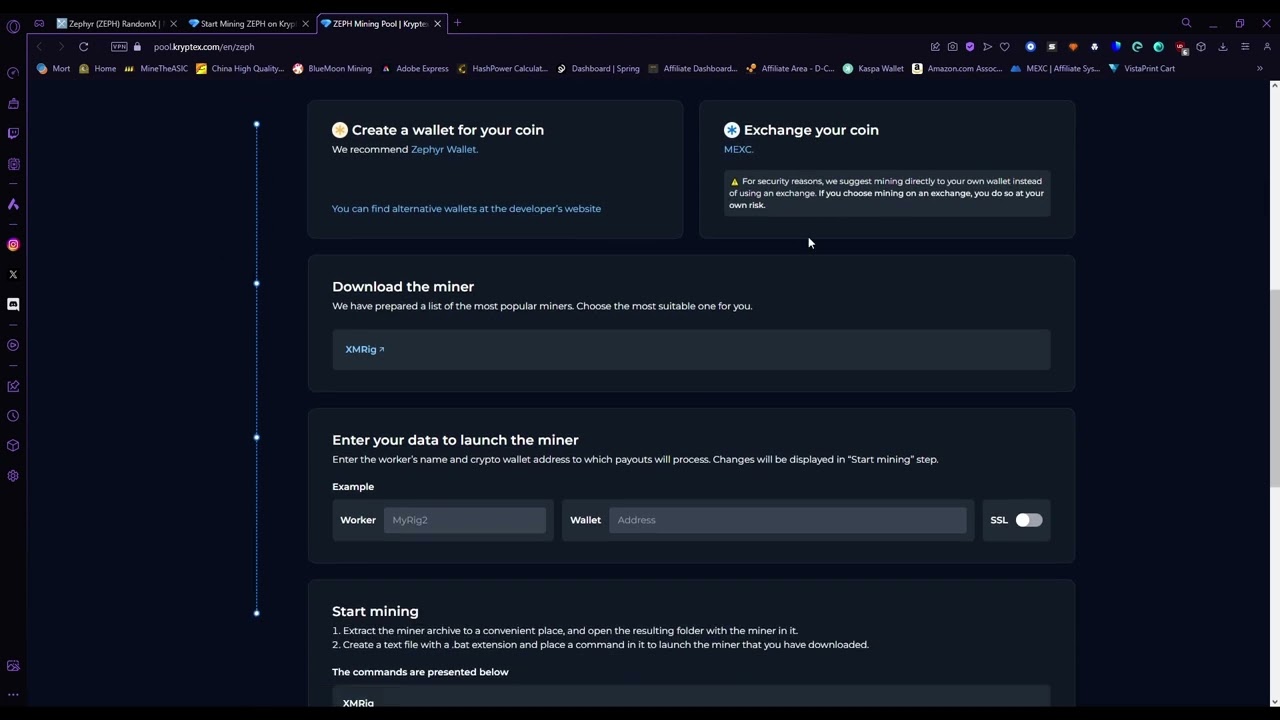This screenshot has height=720, width=1280.
Task: Open Discord icon in sidebar
Action: pos(13,304)
